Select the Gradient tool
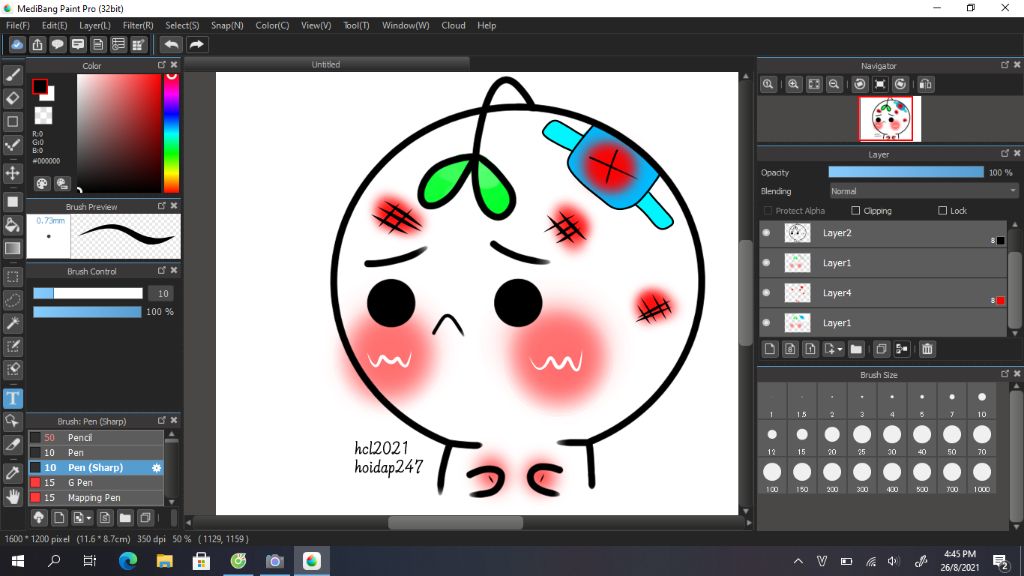Image resolution: width=1024 pixels, height=576 pixels. pyautogui.click(x=12, y=248)
